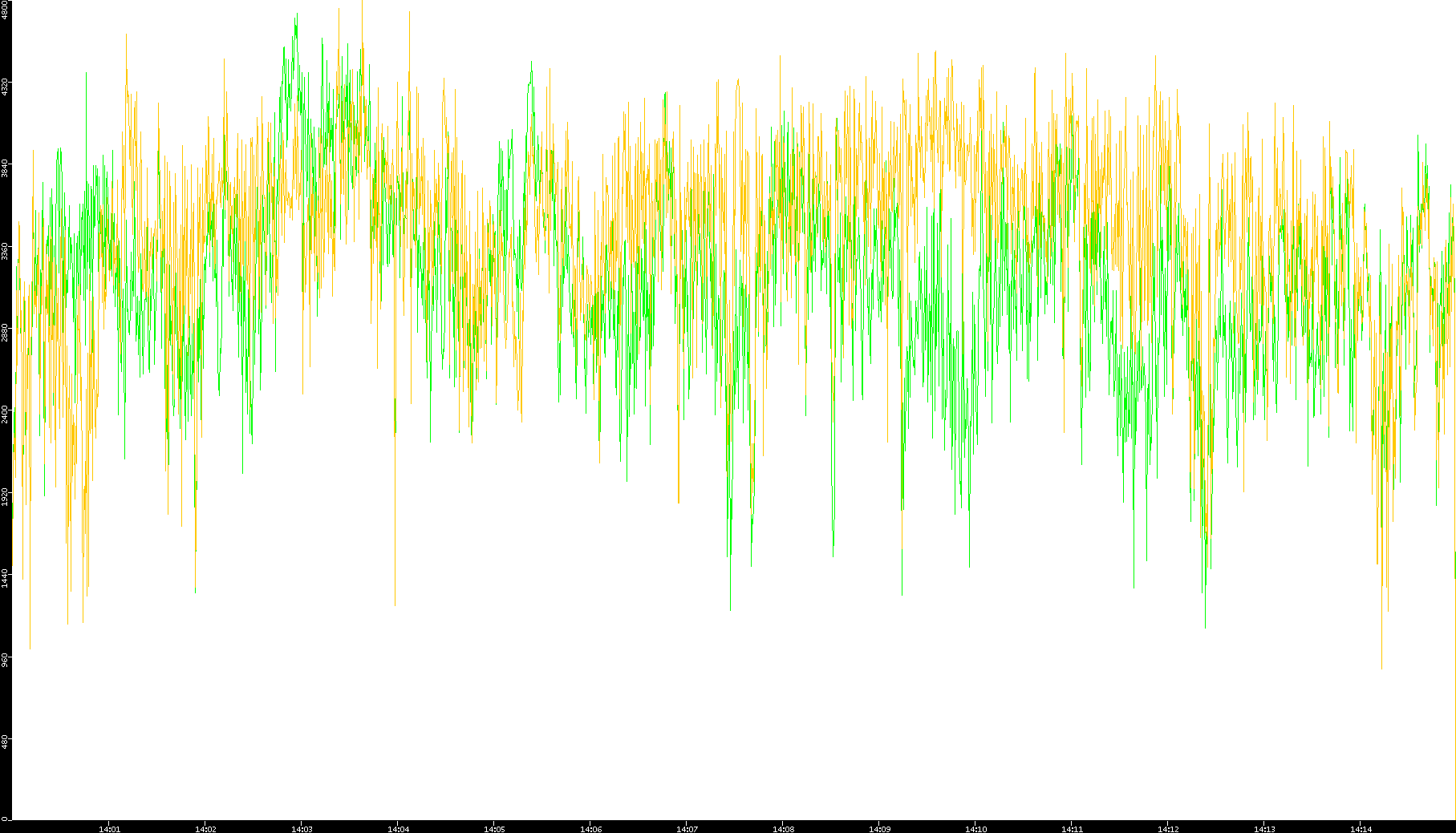
Task: Click the 14:11 time axis label
Action: pyautogui.click(x=1072, y=829)
